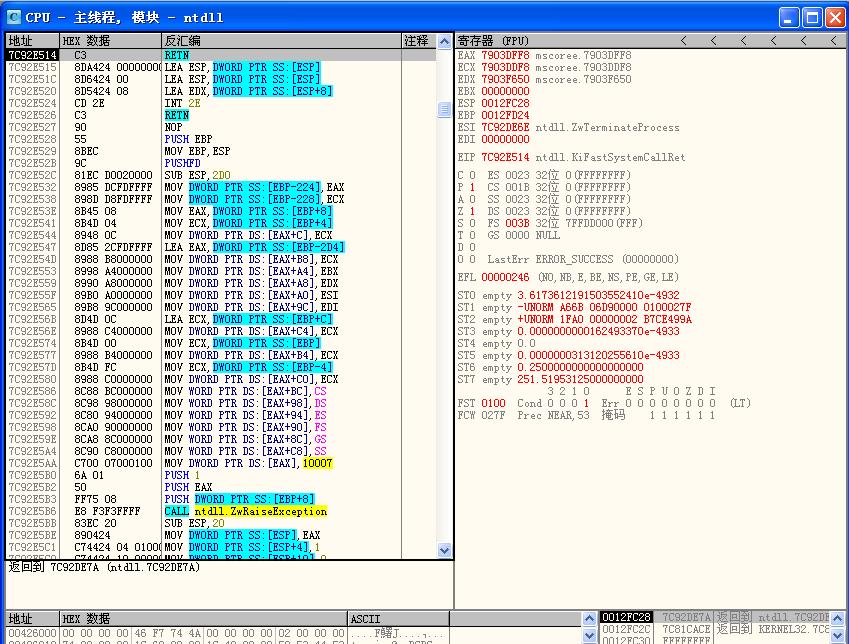This screenshot has height=644, width=849.
Task: Sort disassembly by 地址 column header
Action: (x=32, y=41)
